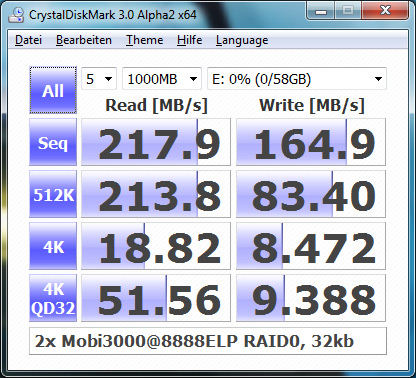Open the test count dropdown showing 5

coord(99,79)
